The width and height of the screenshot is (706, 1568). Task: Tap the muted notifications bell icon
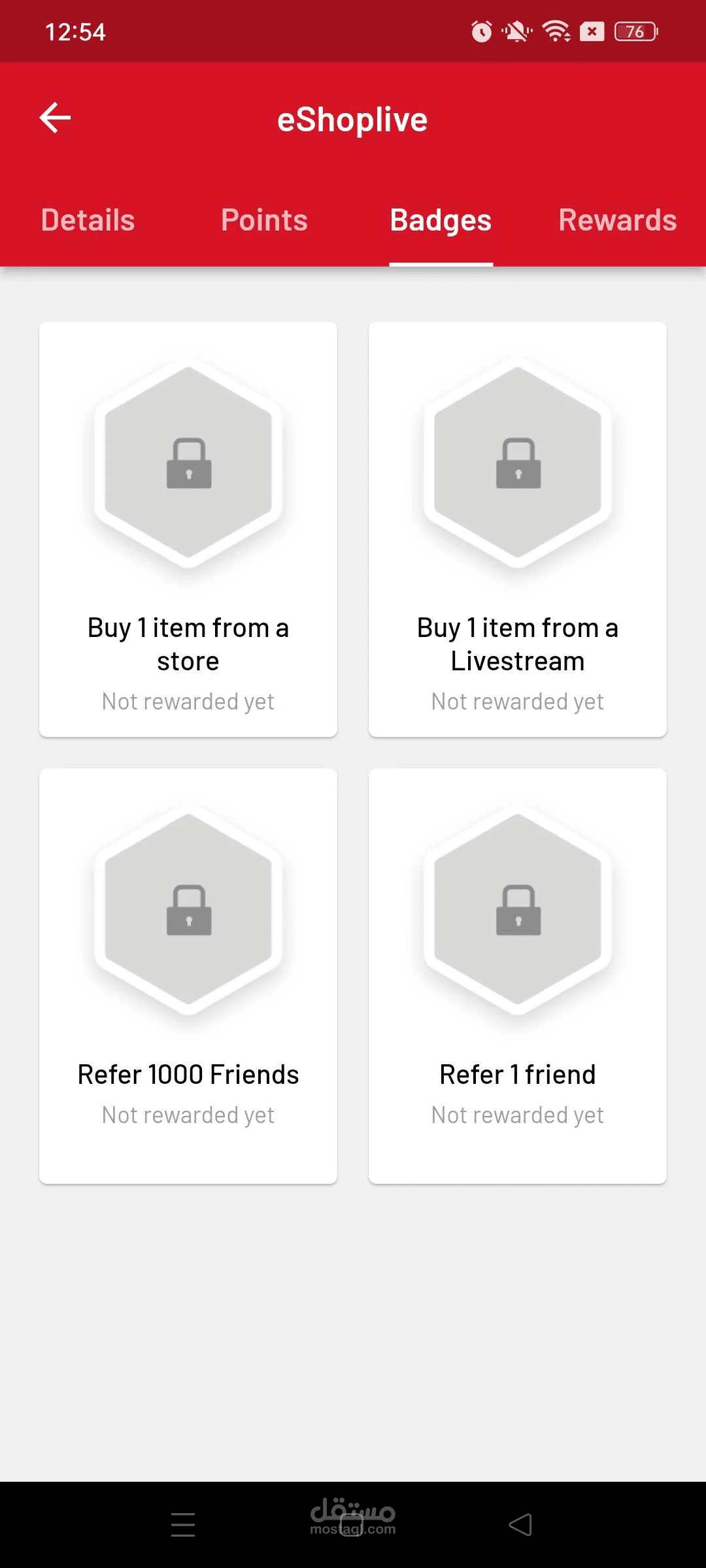(516, 31)
